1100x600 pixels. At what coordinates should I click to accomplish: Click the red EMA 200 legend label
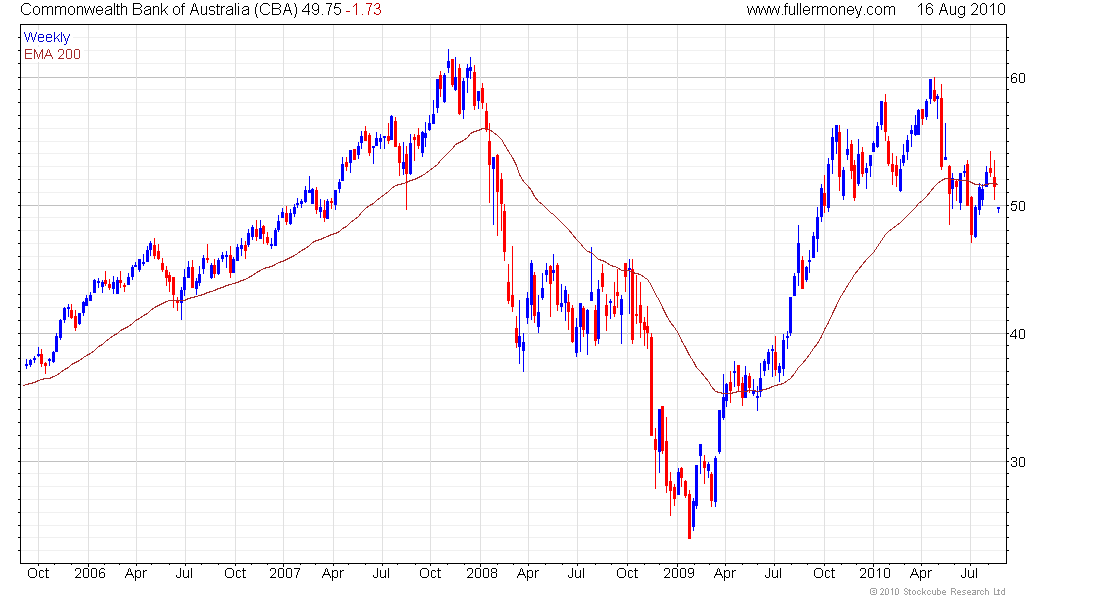click(x=52, y=54)
